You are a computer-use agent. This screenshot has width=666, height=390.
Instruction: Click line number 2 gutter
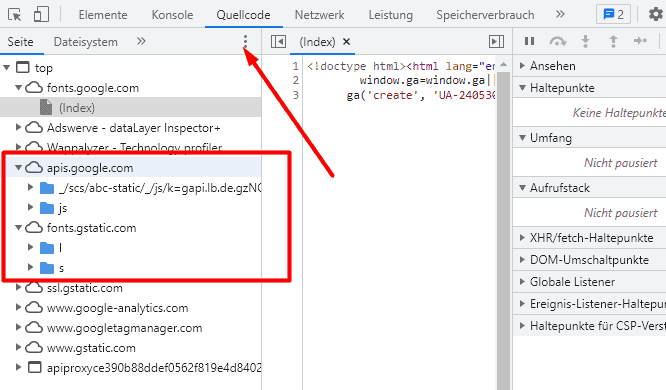(x=296, y=80)
